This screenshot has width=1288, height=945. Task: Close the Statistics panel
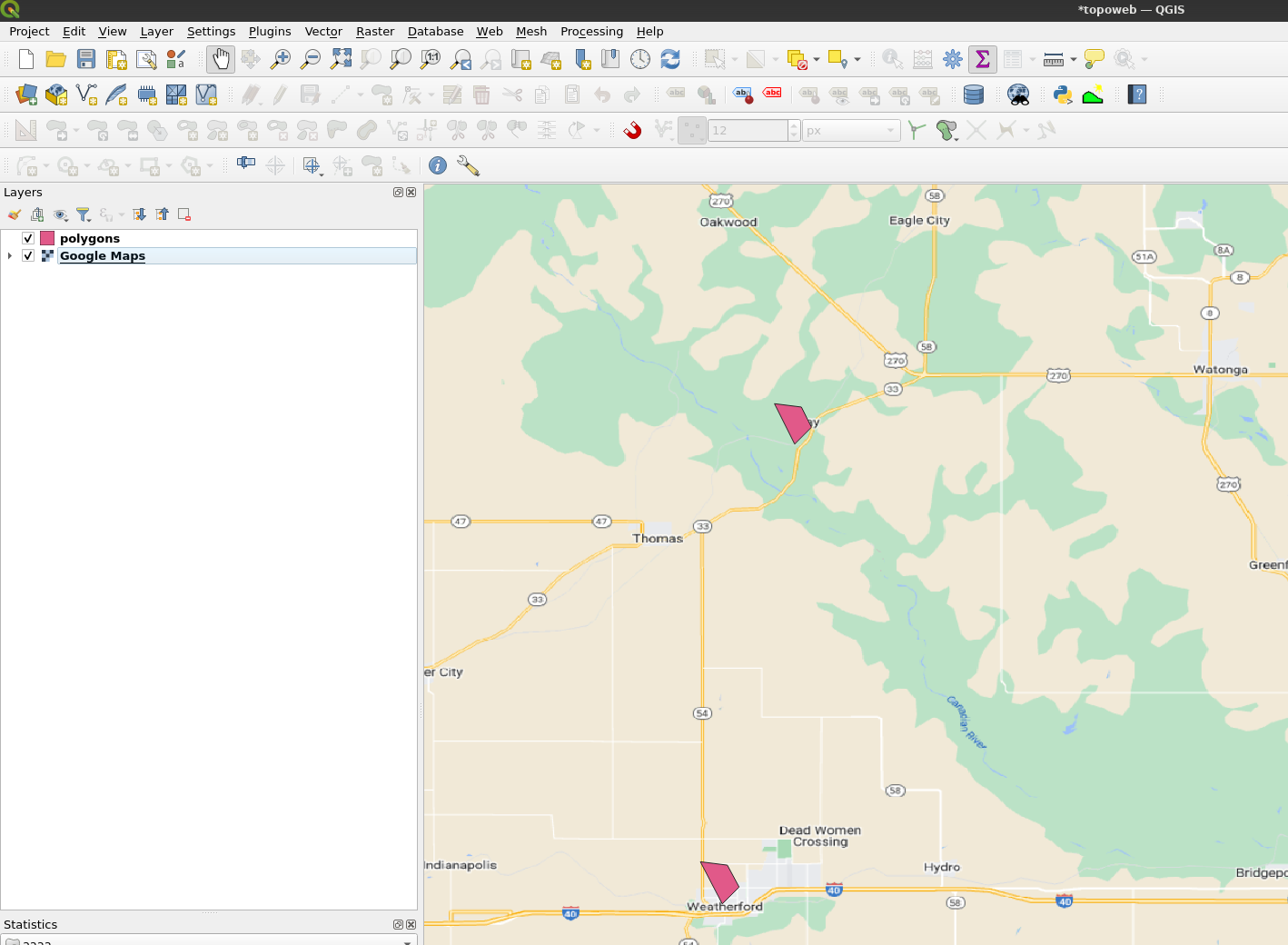point(411,924)
